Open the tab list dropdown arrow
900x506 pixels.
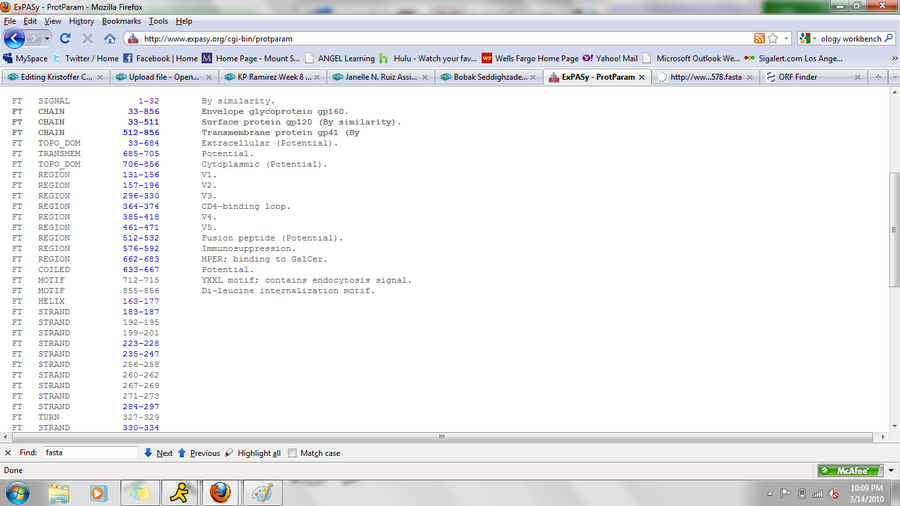[892, 76]
